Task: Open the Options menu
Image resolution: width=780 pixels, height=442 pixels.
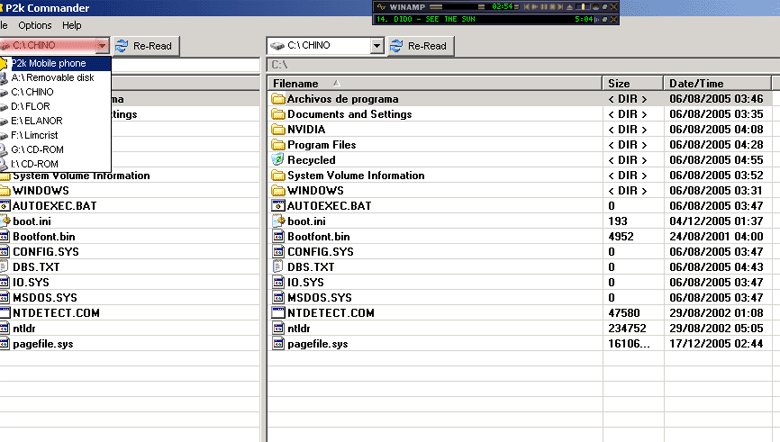Action: tap(35, 25)
